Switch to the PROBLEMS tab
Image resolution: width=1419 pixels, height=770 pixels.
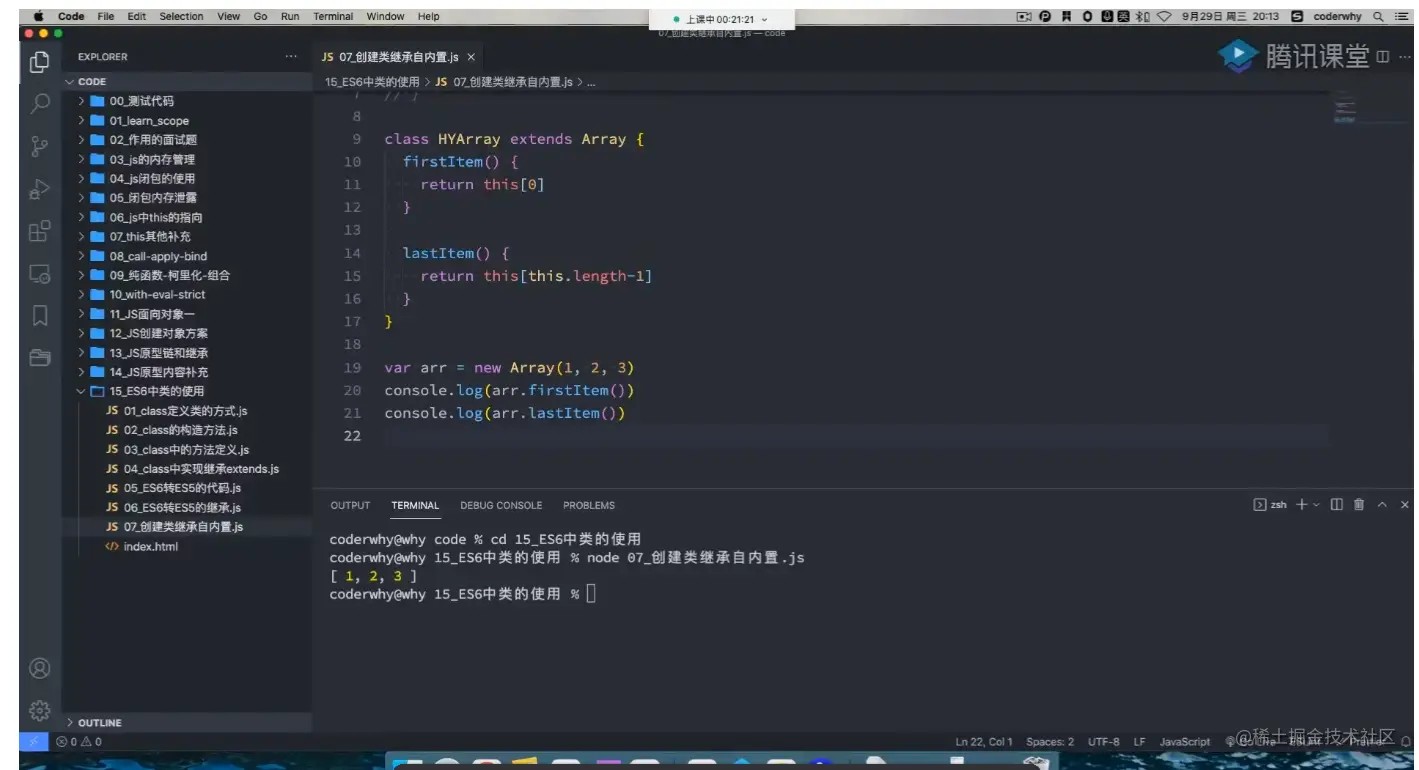click(589, 505)
